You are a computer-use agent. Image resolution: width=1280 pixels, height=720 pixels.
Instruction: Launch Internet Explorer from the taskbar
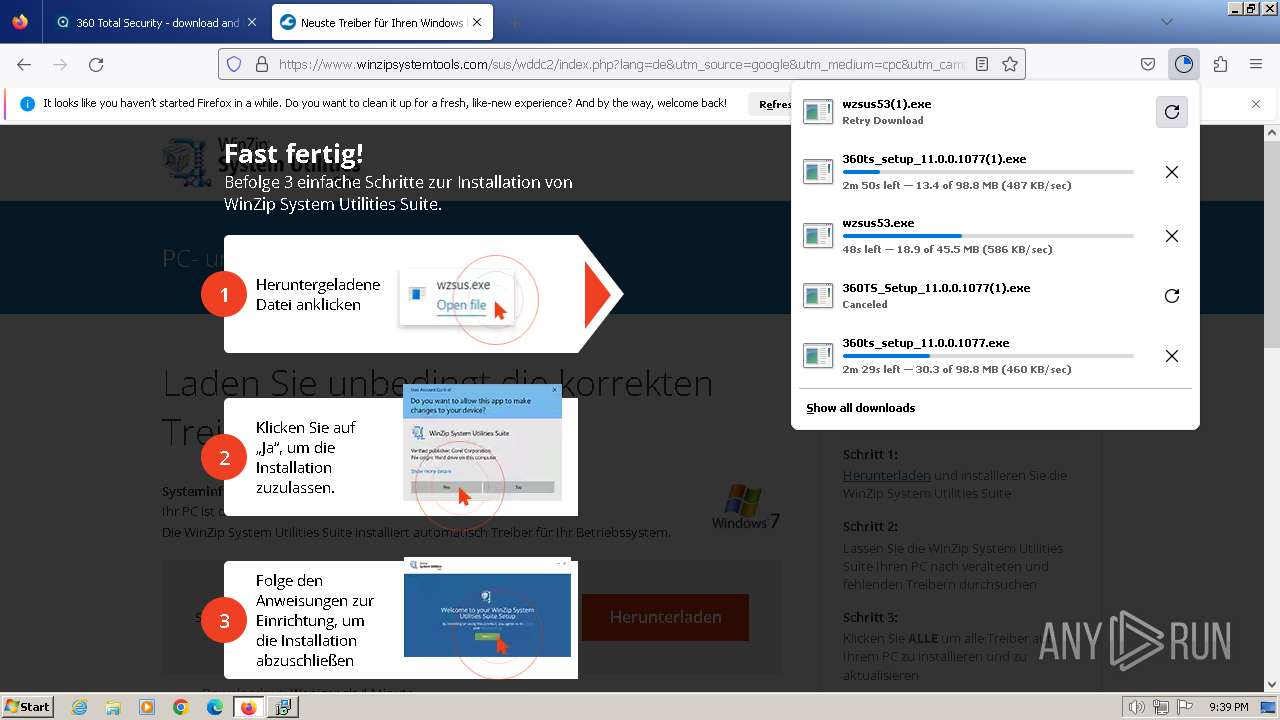point(80,707)
